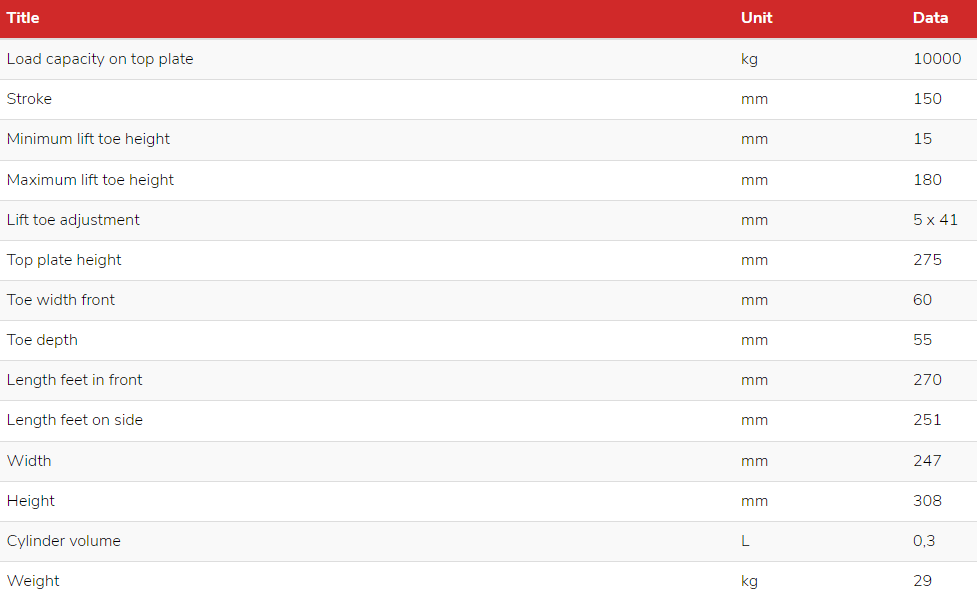
Task: Click the 5 x 41 data value
Action: (935, 220)
